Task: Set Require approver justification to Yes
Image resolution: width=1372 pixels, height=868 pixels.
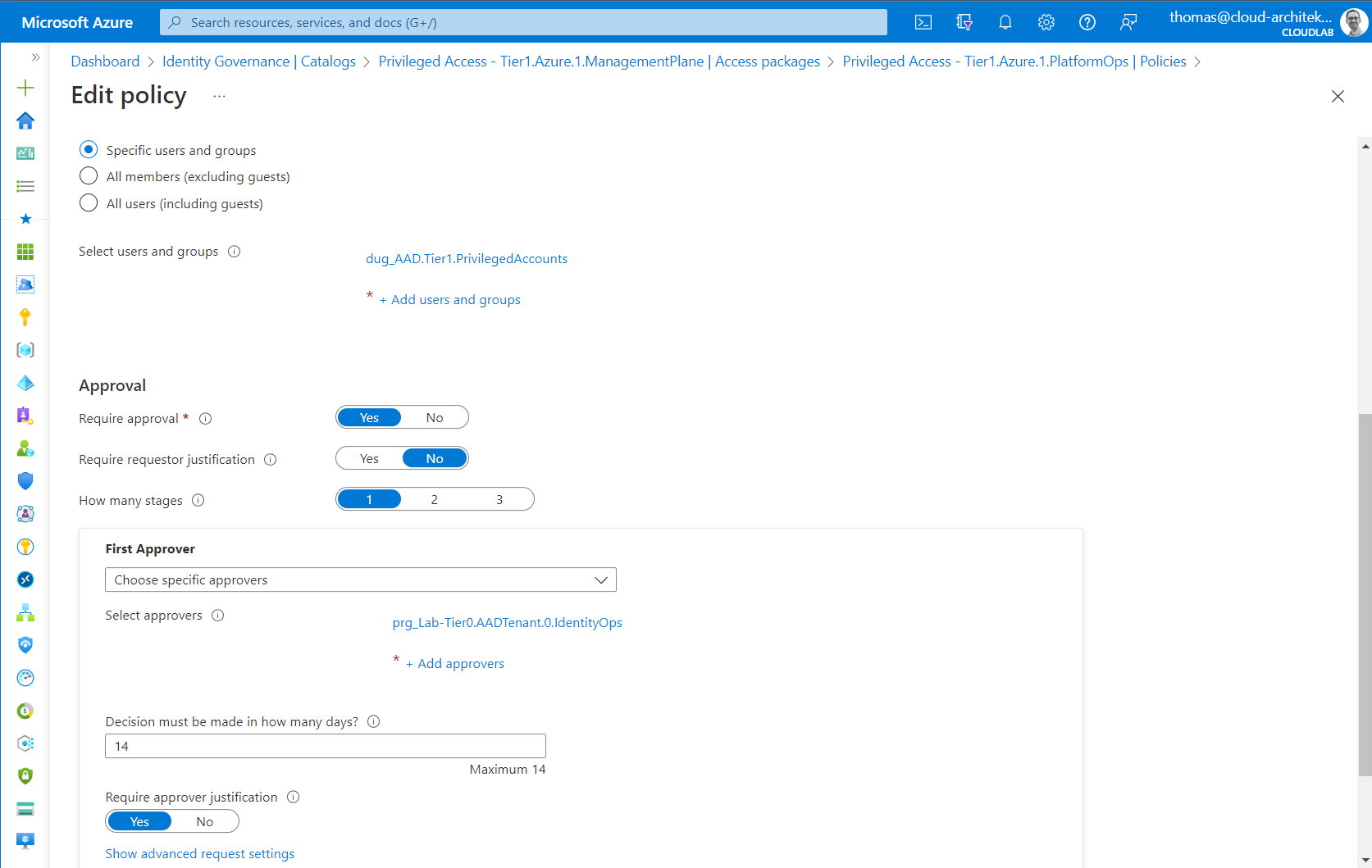Action: click(x=139, y=822)
